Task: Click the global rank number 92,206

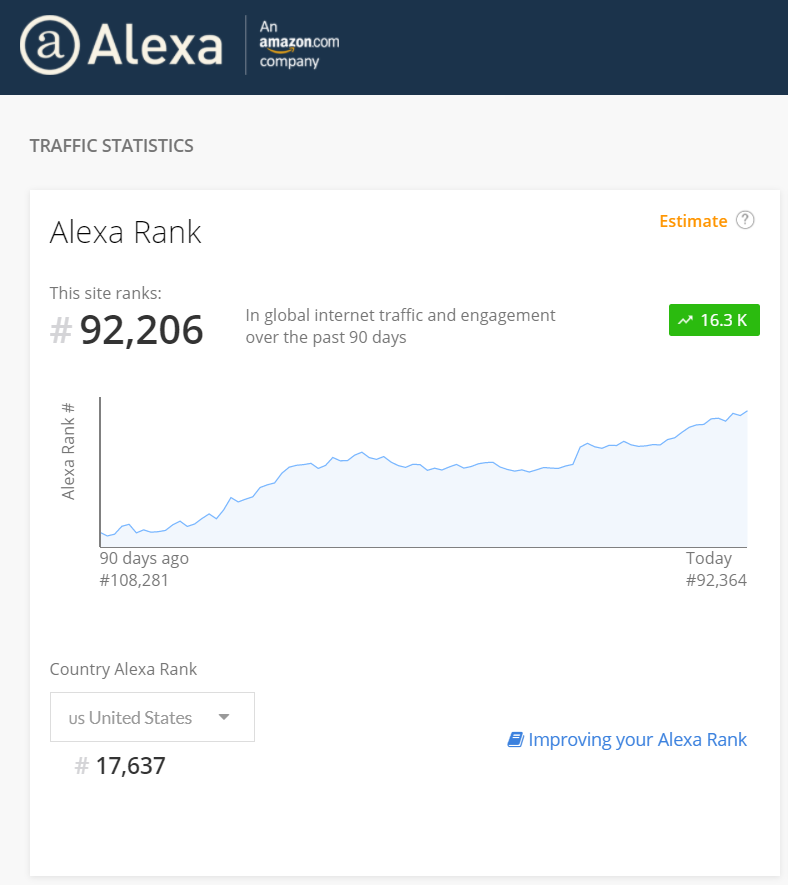Action: click(x=141, y=330)
